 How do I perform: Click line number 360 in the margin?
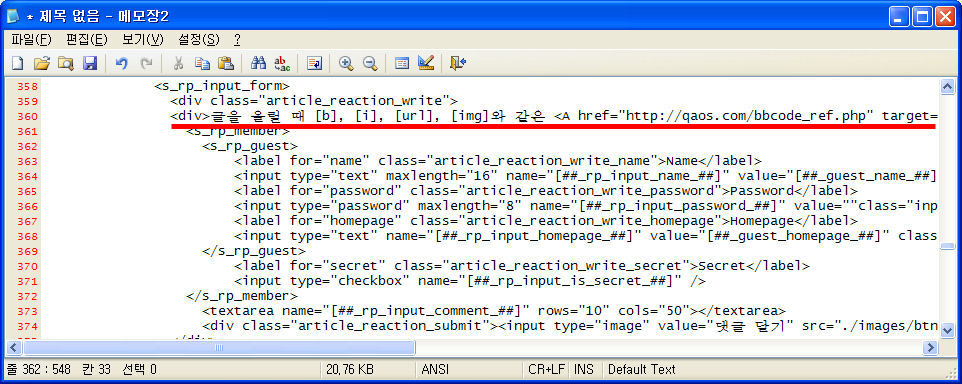pyautogui.click(x=28, y=116)
